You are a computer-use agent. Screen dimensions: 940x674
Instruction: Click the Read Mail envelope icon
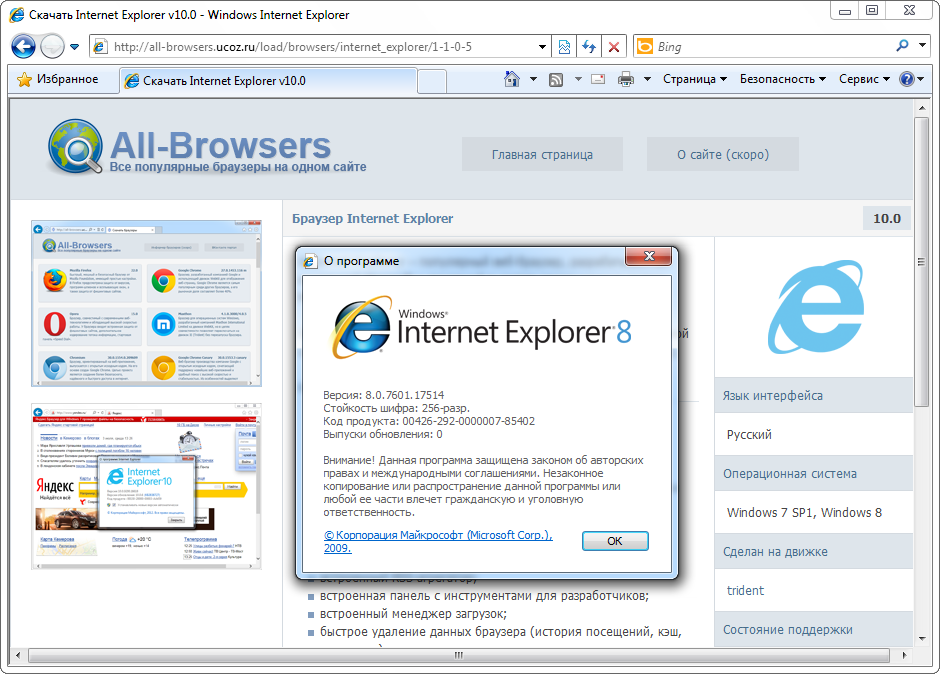598,79
